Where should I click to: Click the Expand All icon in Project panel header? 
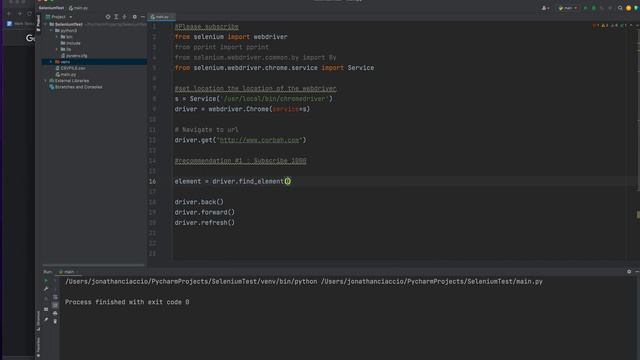pos(116,17)
